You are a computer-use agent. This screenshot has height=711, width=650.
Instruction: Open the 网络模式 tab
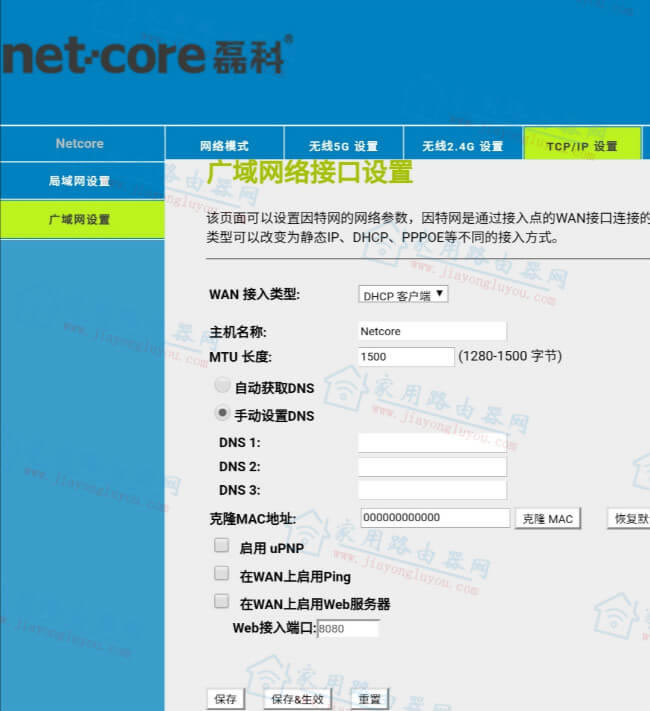coord(225,144)
